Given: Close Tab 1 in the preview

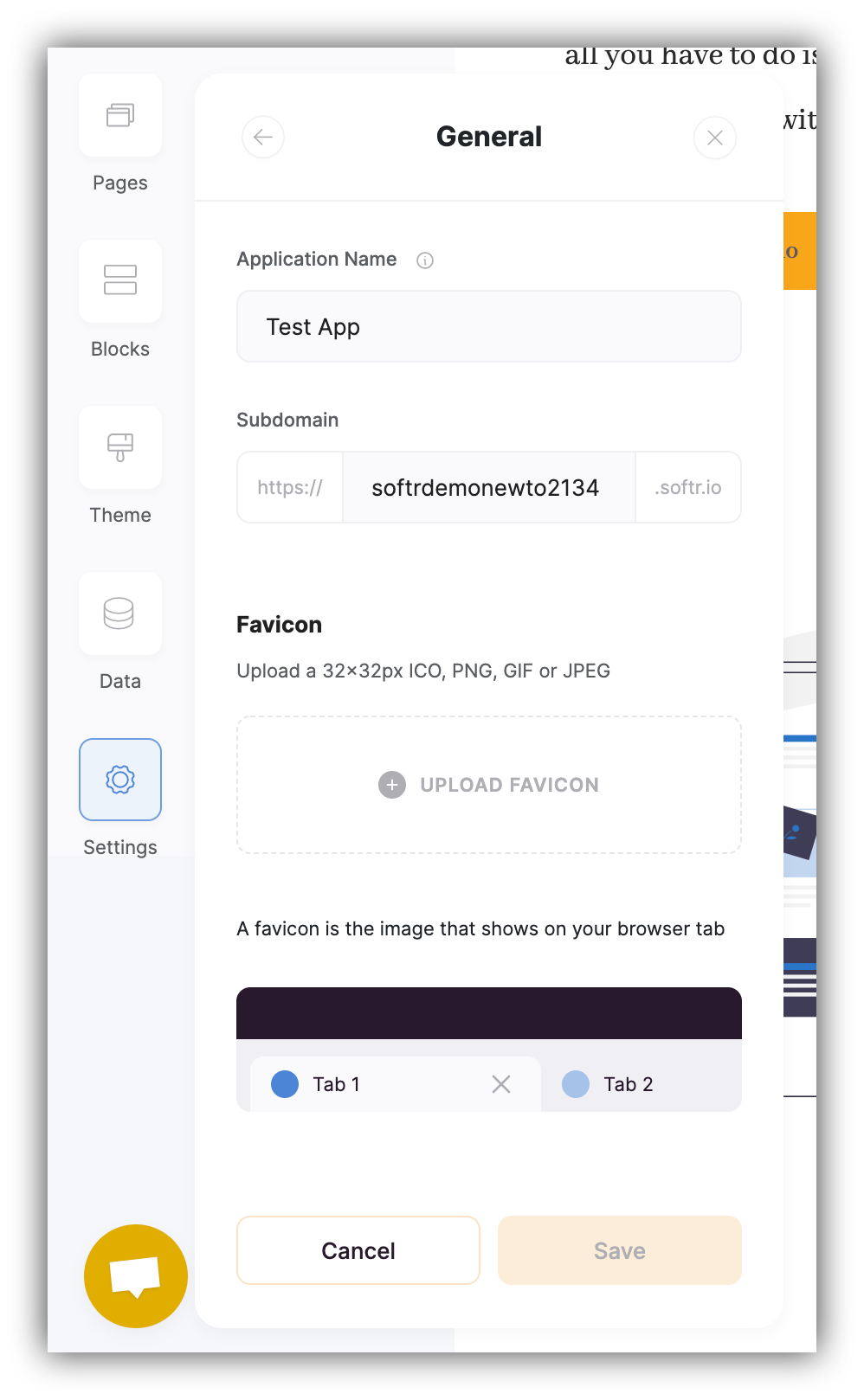Looking at the screenshot, I should pyautogui.click(x=501, y=1084).
